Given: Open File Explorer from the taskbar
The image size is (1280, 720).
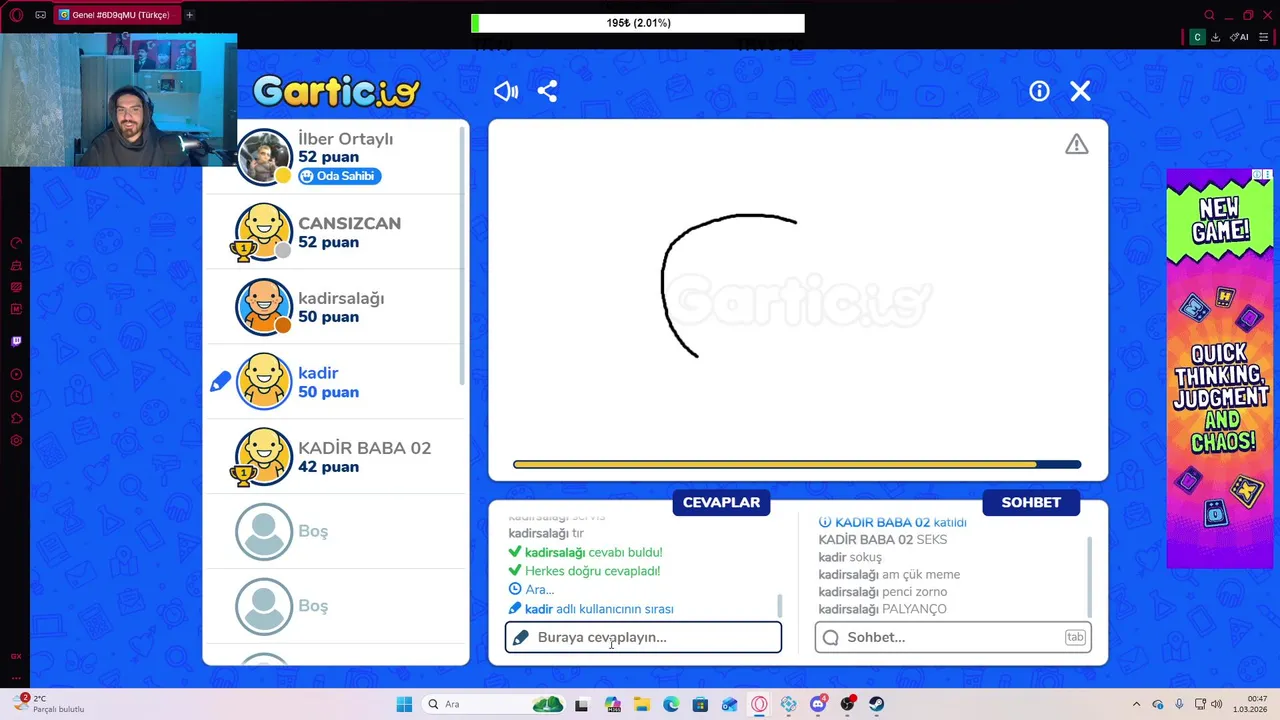Looking at the screenshot, I should [641, 704].
